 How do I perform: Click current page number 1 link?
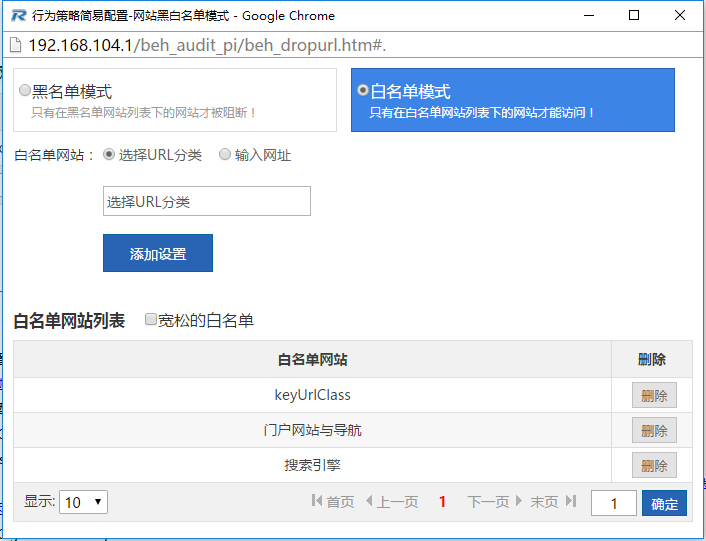[442, 502]
